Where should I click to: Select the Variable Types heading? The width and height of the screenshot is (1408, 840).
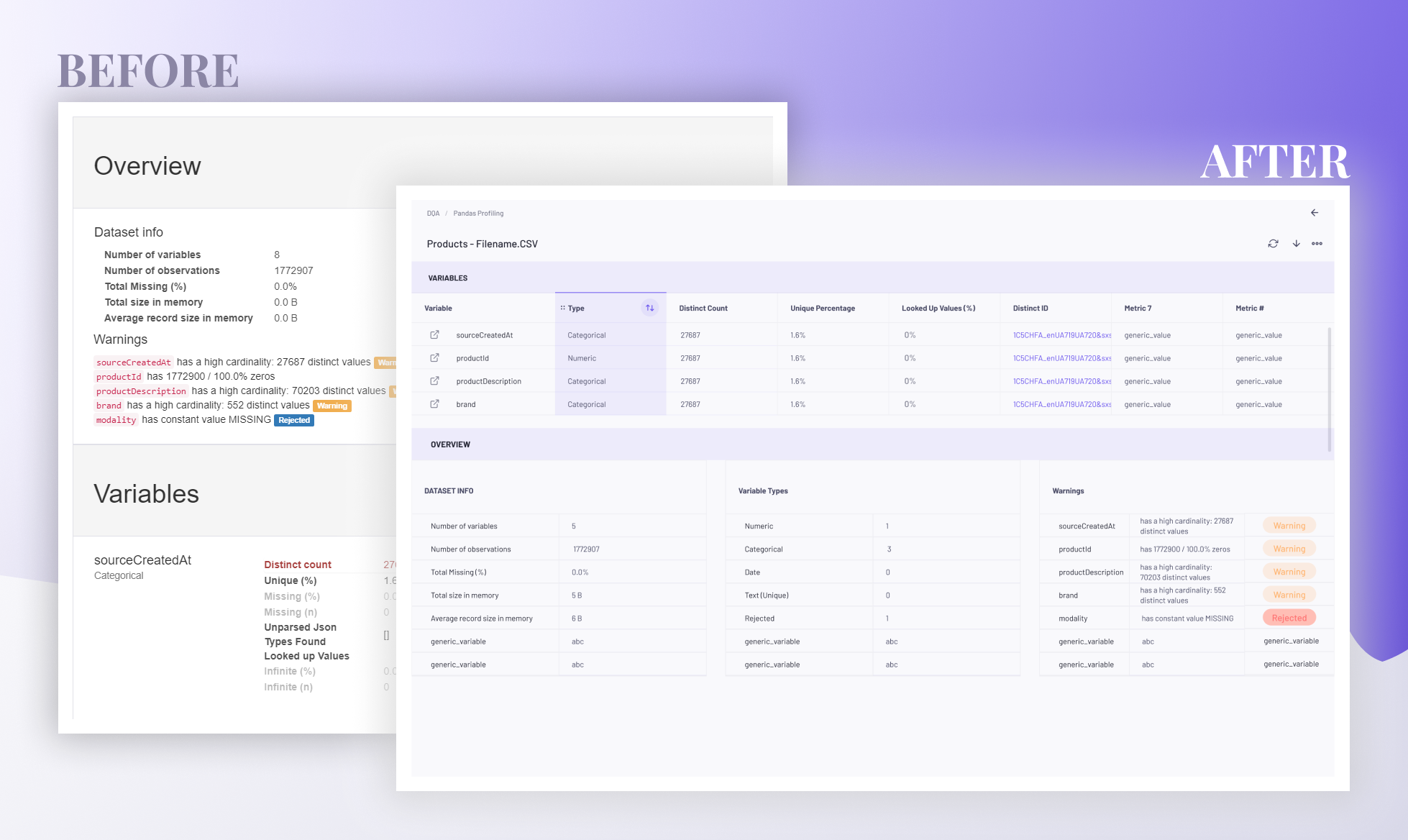click(763, 491)
